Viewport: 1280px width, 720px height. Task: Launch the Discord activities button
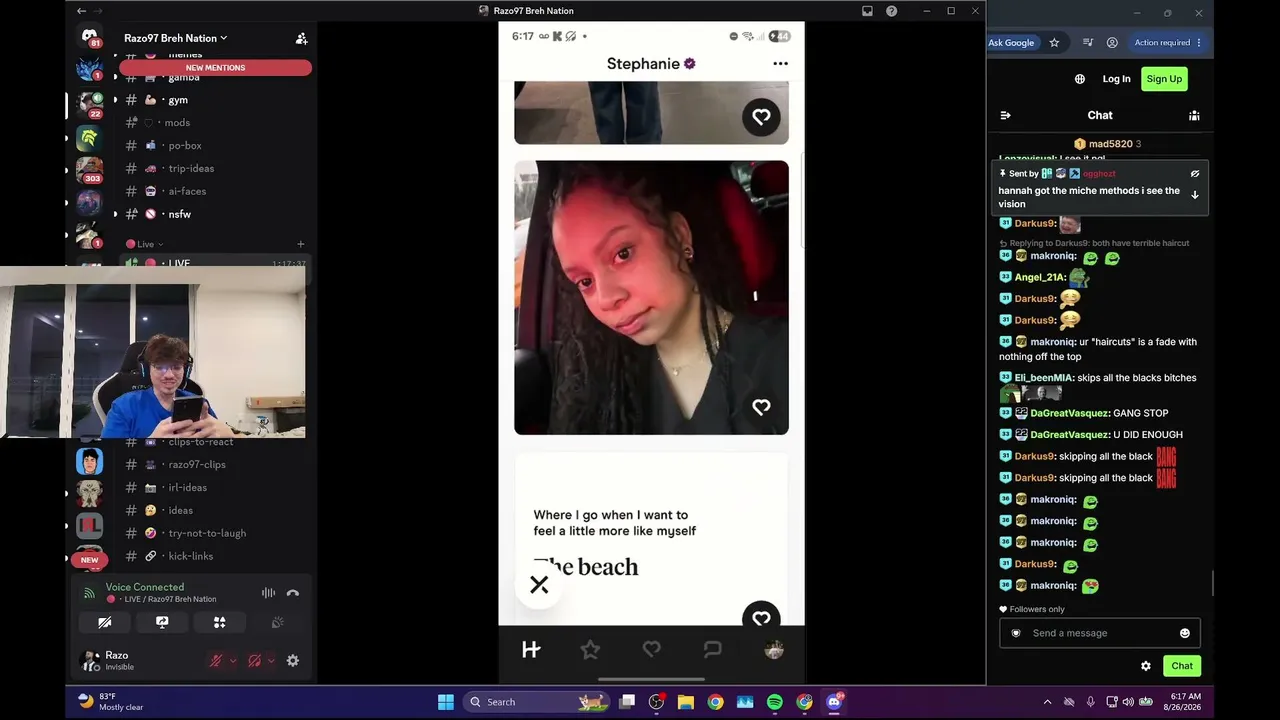click(220, 623)
